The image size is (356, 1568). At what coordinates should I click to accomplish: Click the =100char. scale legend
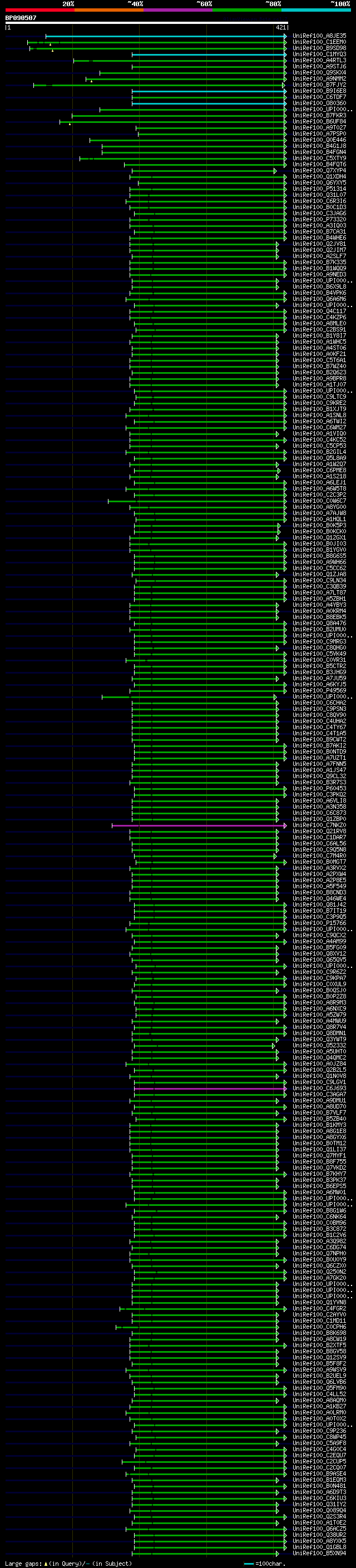coord(265,1564)
